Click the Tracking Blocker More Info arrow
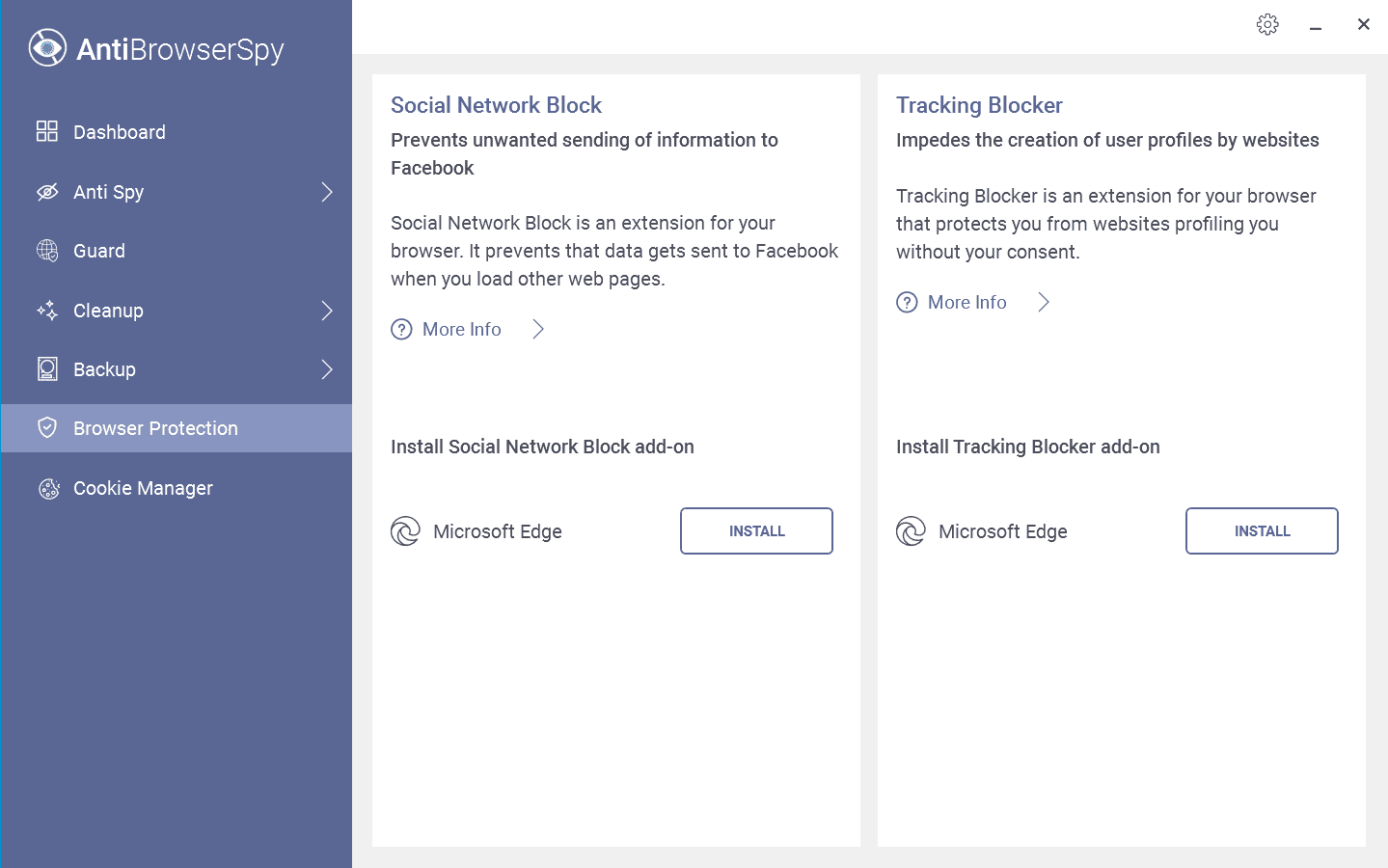 point(1043,303)
